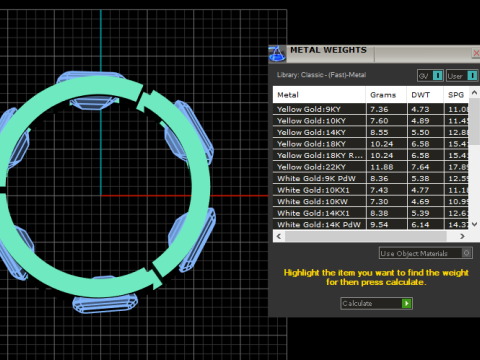This screenshot has height=360, width=480.
Task: Click the Metal Weights panel logo icon
Action: (x=277, y=54)
